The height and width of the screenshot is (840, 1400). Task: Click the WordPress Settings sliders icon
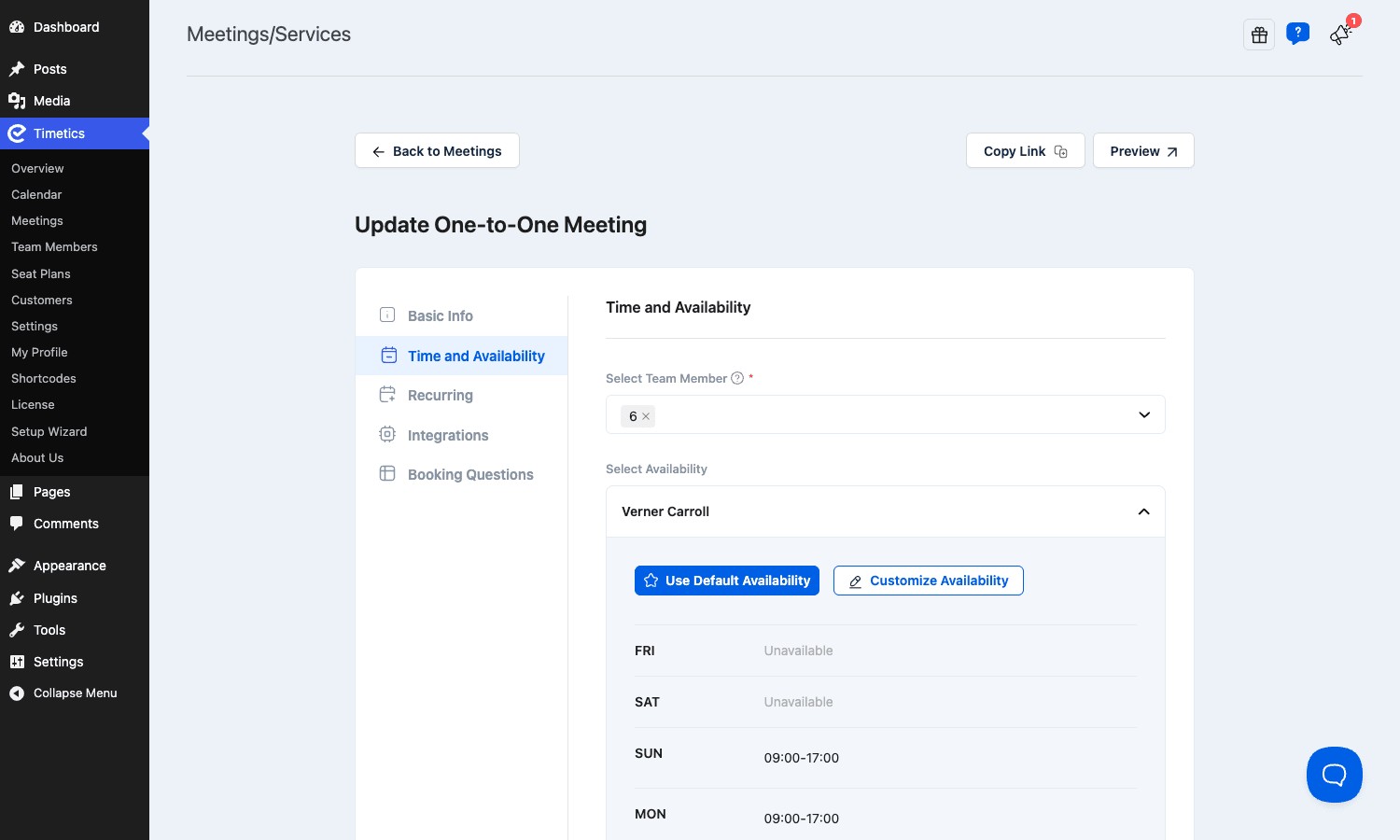point(17,662)
